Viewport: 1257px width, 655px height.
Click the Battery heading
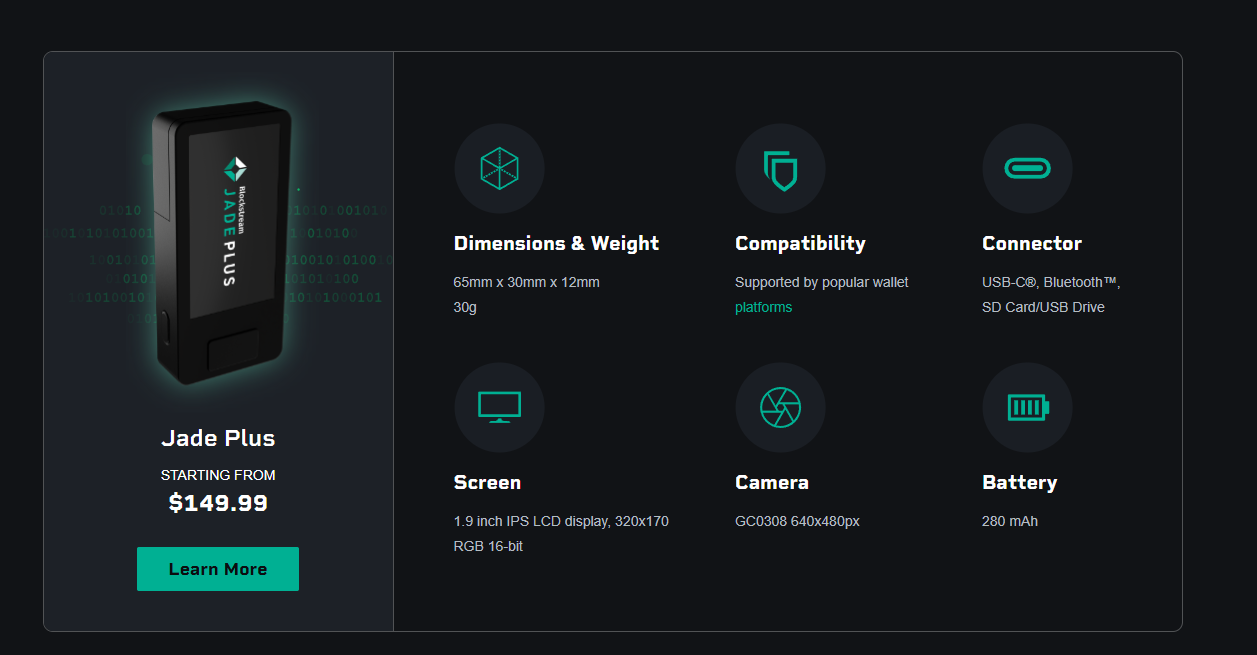tap(1020, 482)
